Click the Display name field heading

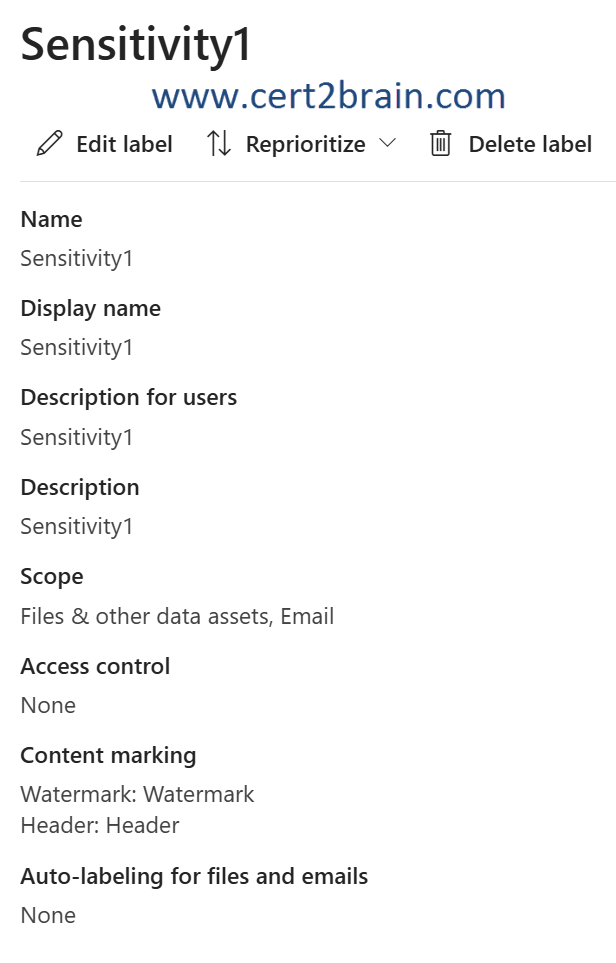click(90, 308)
